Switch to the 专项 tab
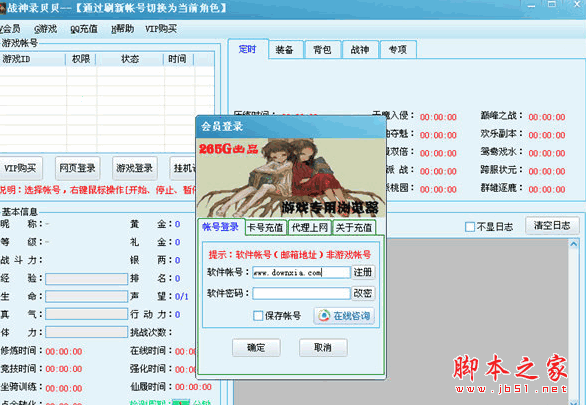The height and width of the screenshot is (405, 586). 398,49
